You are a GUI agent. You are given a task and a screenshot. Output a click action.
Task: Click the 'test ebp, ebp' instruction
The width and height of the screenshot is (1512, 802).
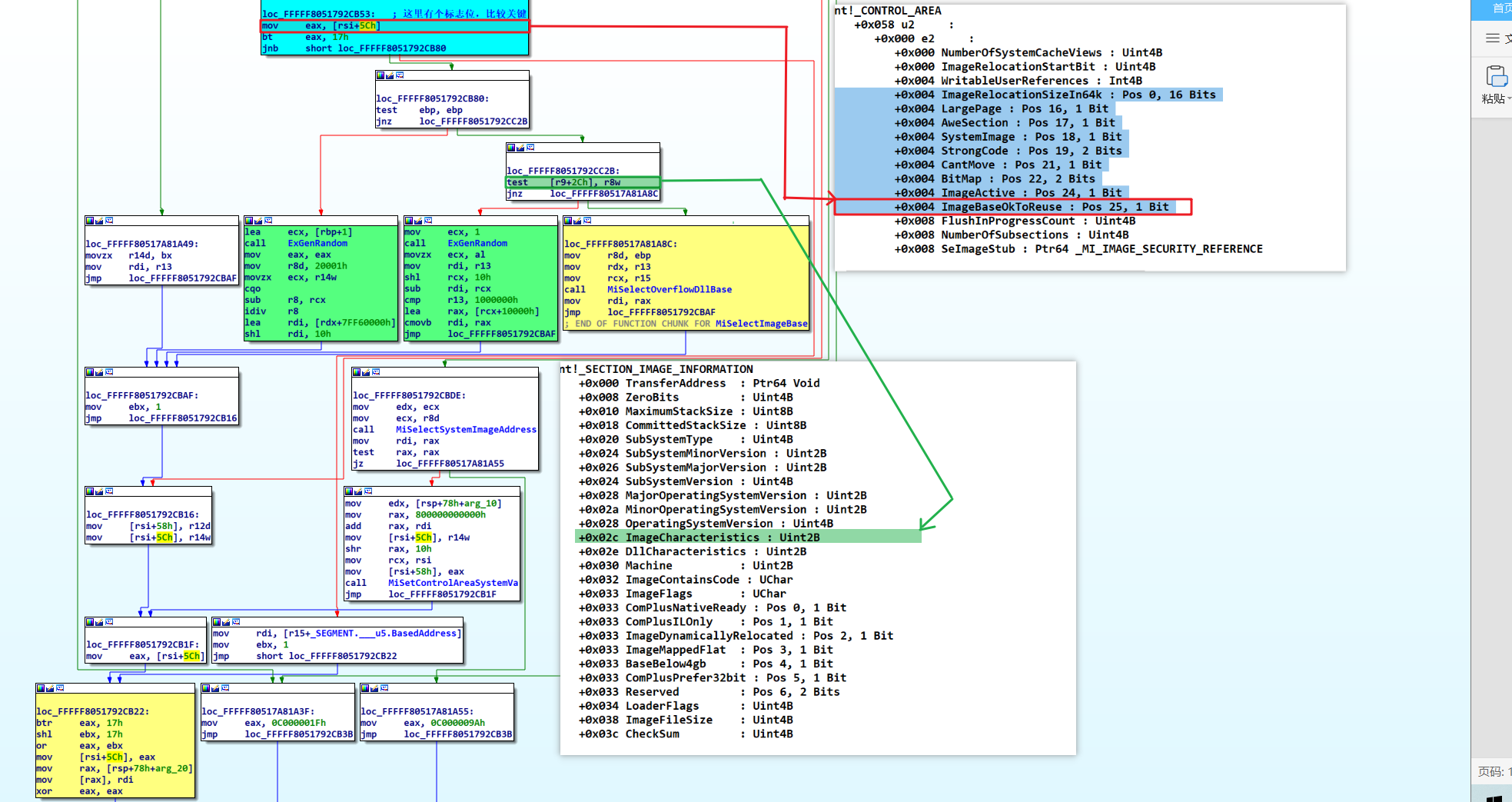[419, 110]
